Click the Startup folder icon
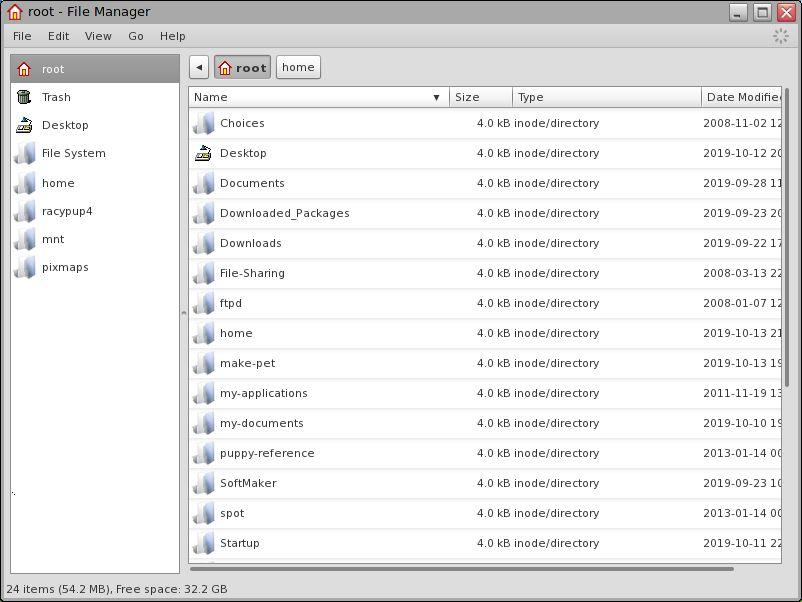The image size is (802, 602). 204,543
